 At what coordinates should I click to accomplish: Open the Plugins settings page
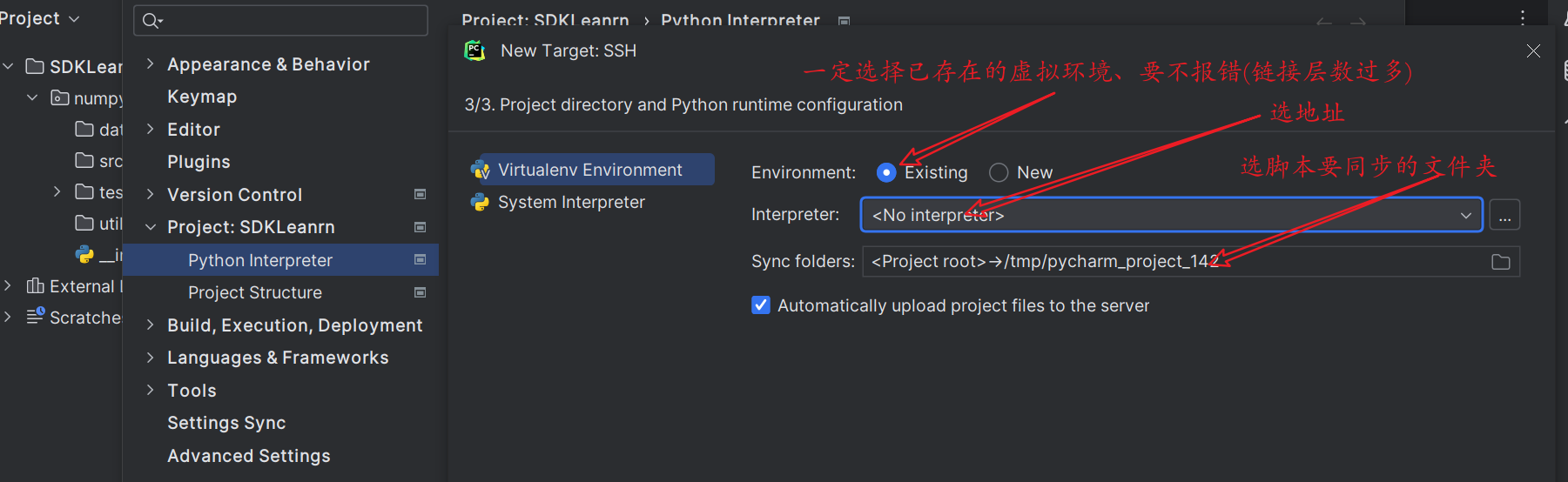point(199,162)
